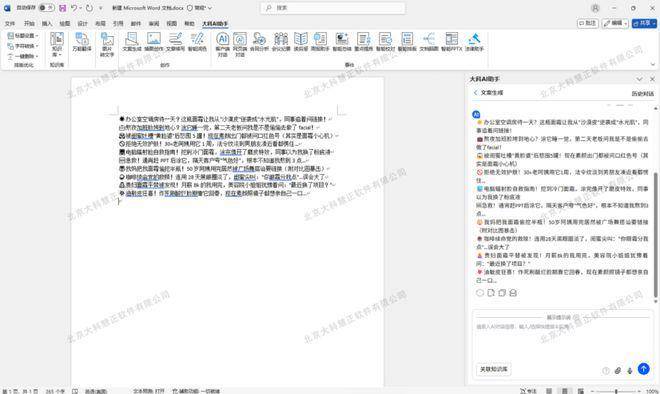Click the document icon below the AI reply
660x394 pixels.
pyautogui.click(x=491, y=293)
